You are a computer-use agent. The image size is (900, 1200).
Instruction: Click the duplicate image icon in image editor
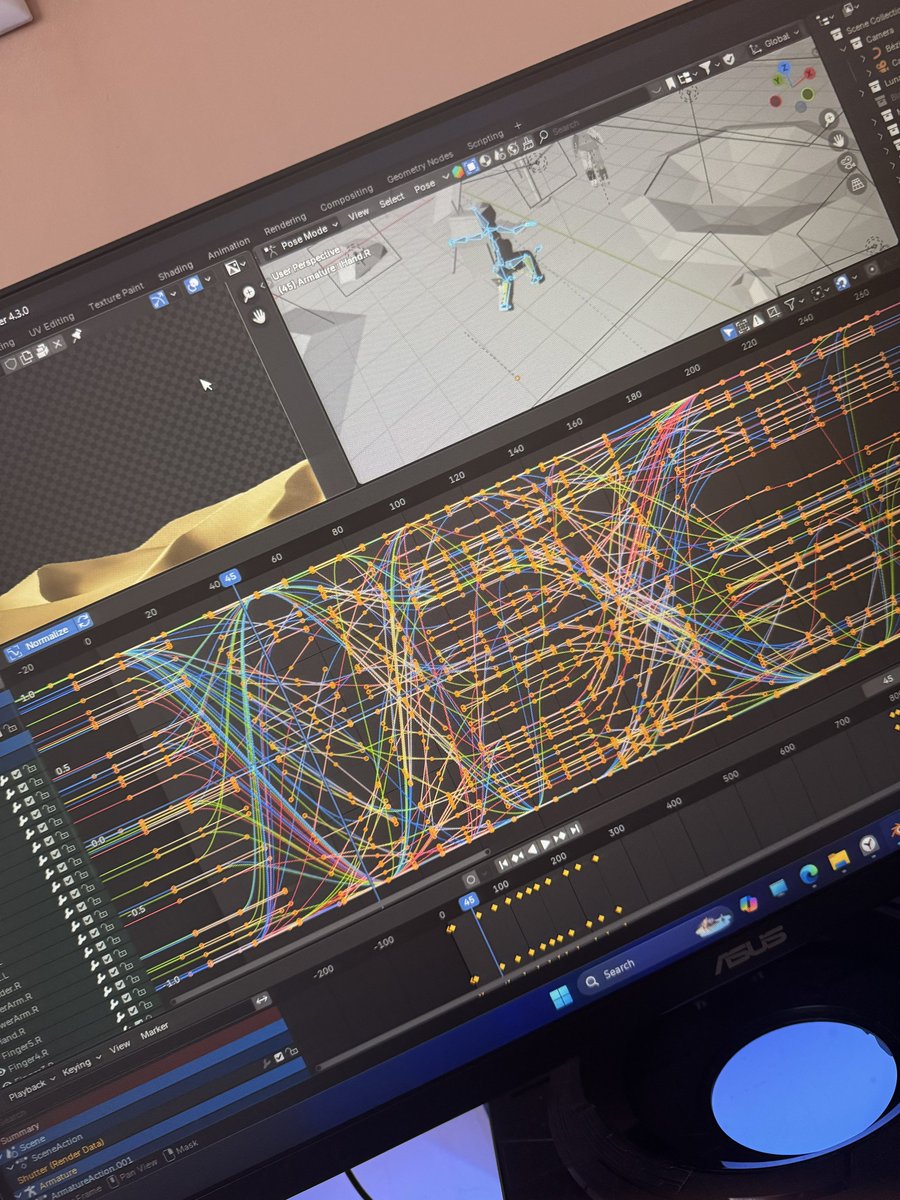pyautogui.click(x=28, y=359)
